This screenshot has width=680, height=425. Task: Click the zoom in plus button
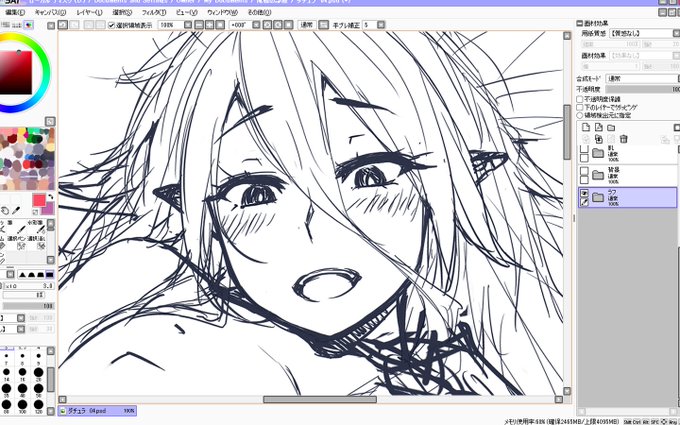click(x=209, y=25)
